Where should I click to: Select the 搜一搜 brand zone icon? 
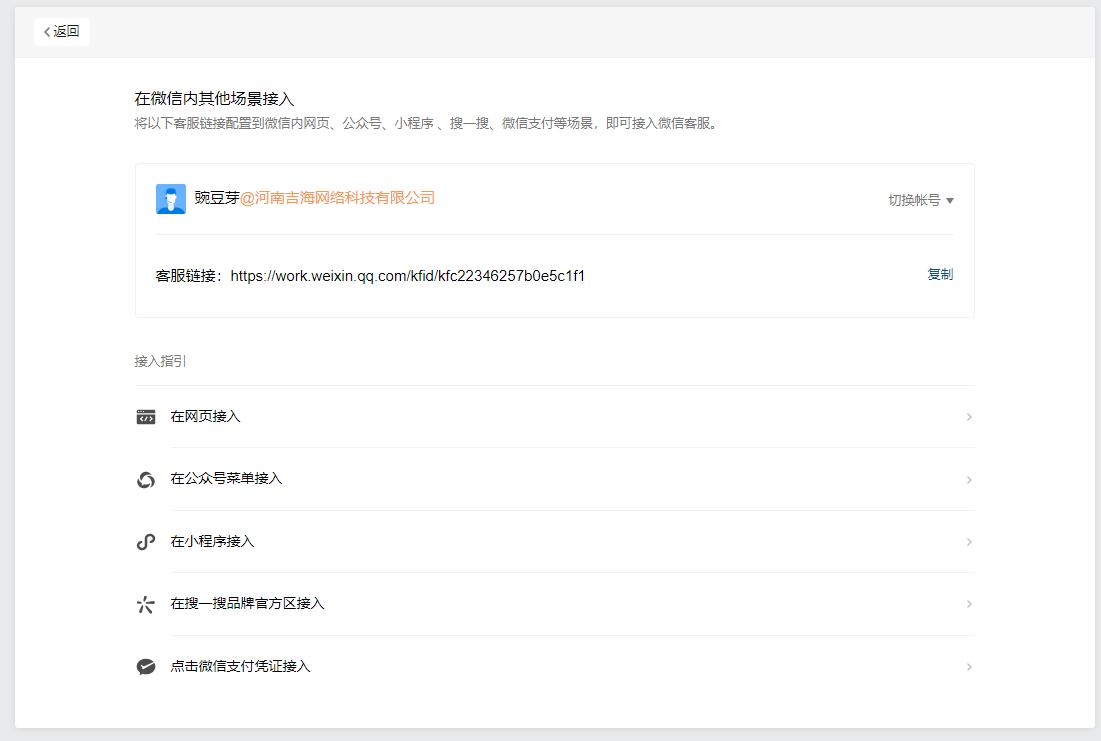pyautogui.click(x=146, y=604)
